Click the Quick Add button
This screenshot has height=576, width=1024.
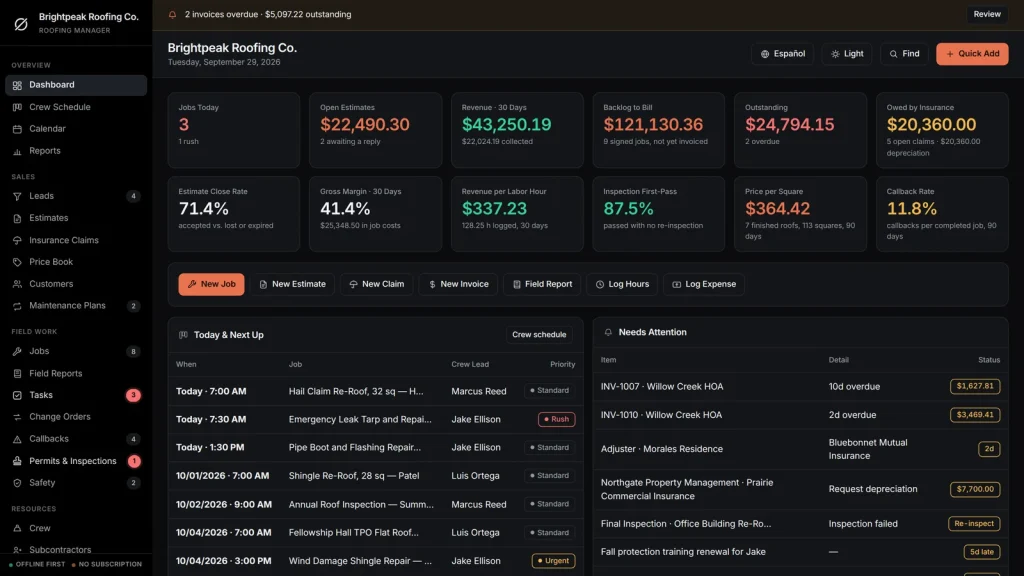[x=972, y=54]
